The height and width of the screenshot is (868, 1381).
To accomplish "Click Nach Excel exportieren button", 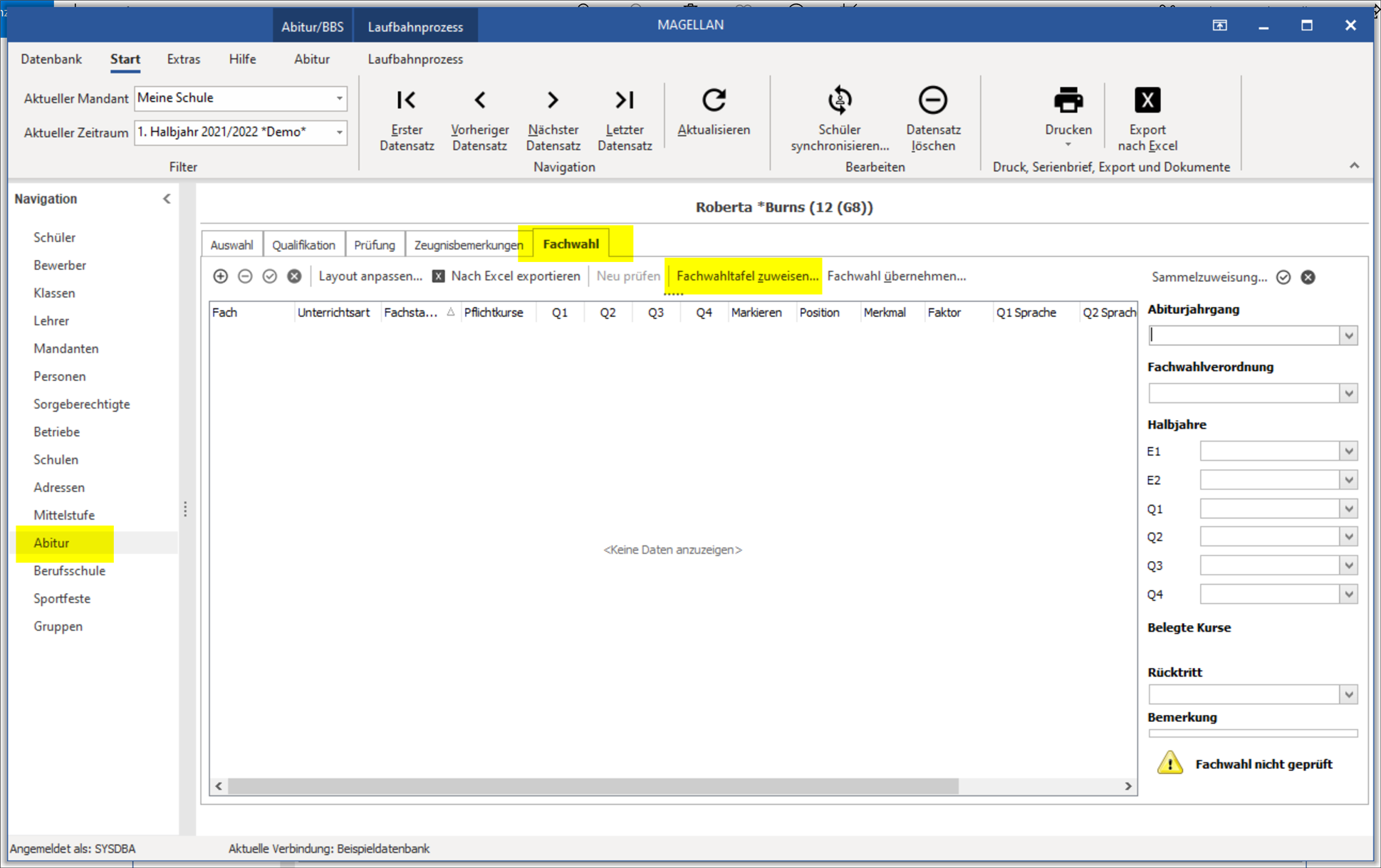I will tap(506, 276).
